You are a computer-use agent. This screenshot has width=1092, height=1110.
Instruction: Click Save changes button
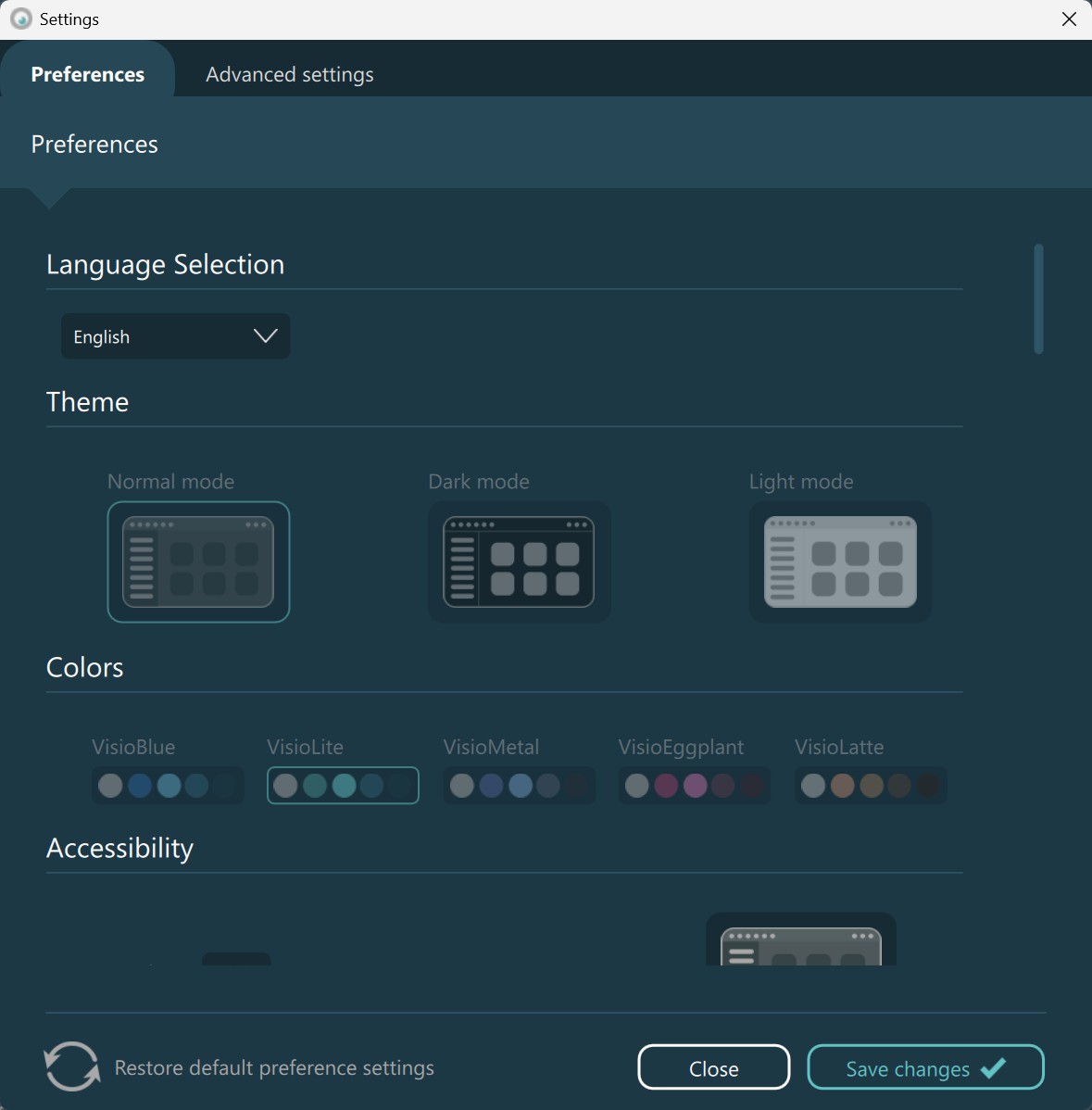[924, 1068]
